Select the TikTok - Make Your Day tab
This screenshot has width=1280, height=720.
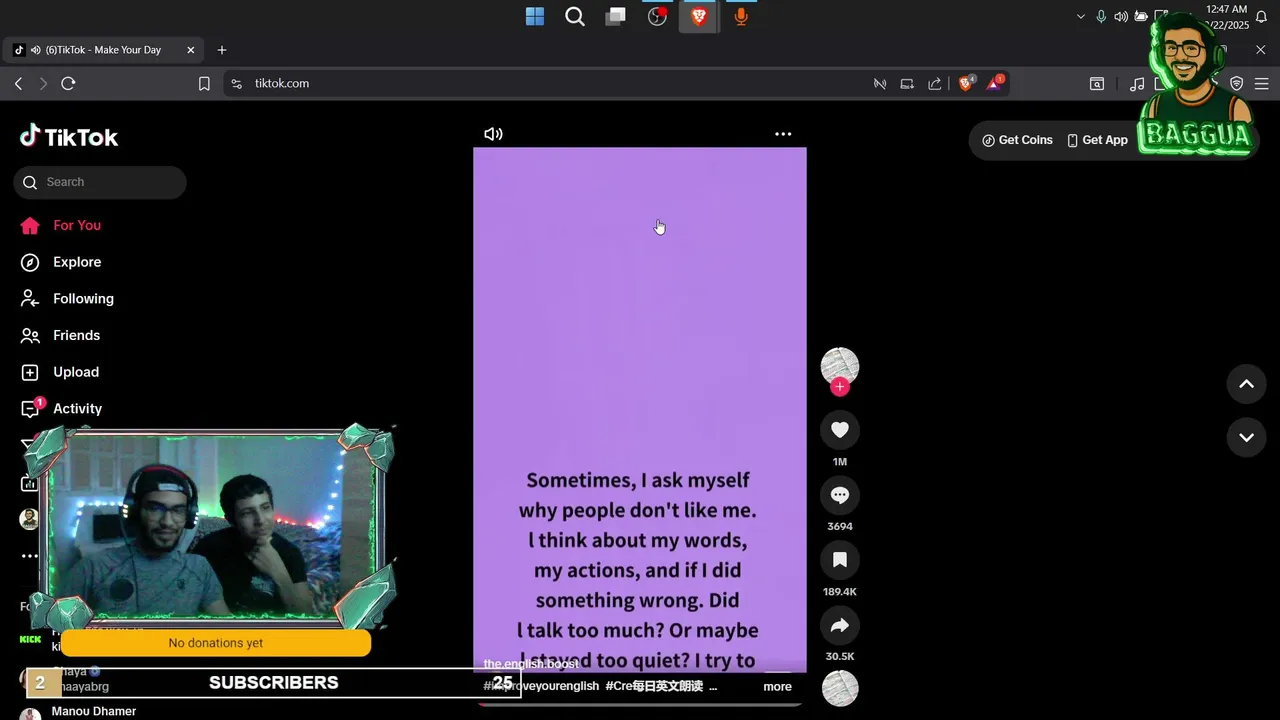pyautogui.click(x=105, y=50)
